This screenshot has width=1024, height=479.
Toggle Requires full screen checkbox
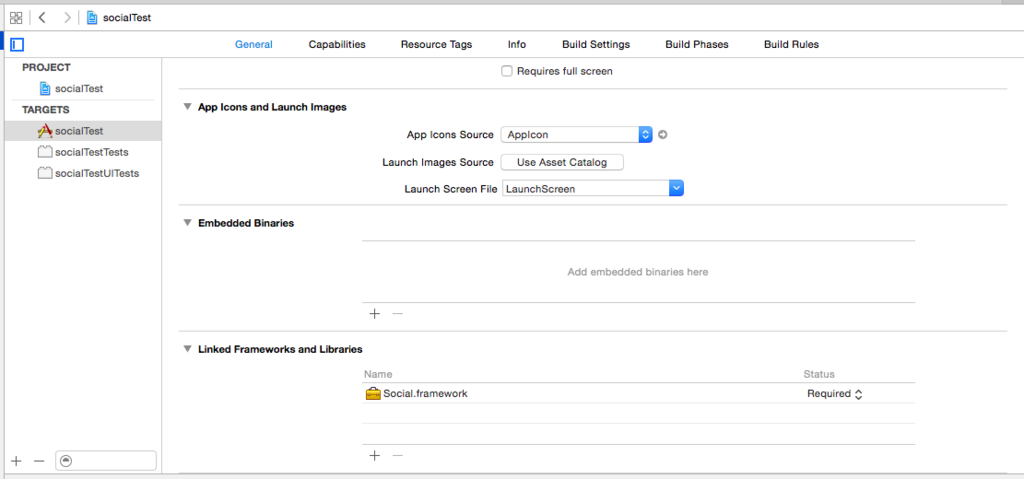point(507,71)
